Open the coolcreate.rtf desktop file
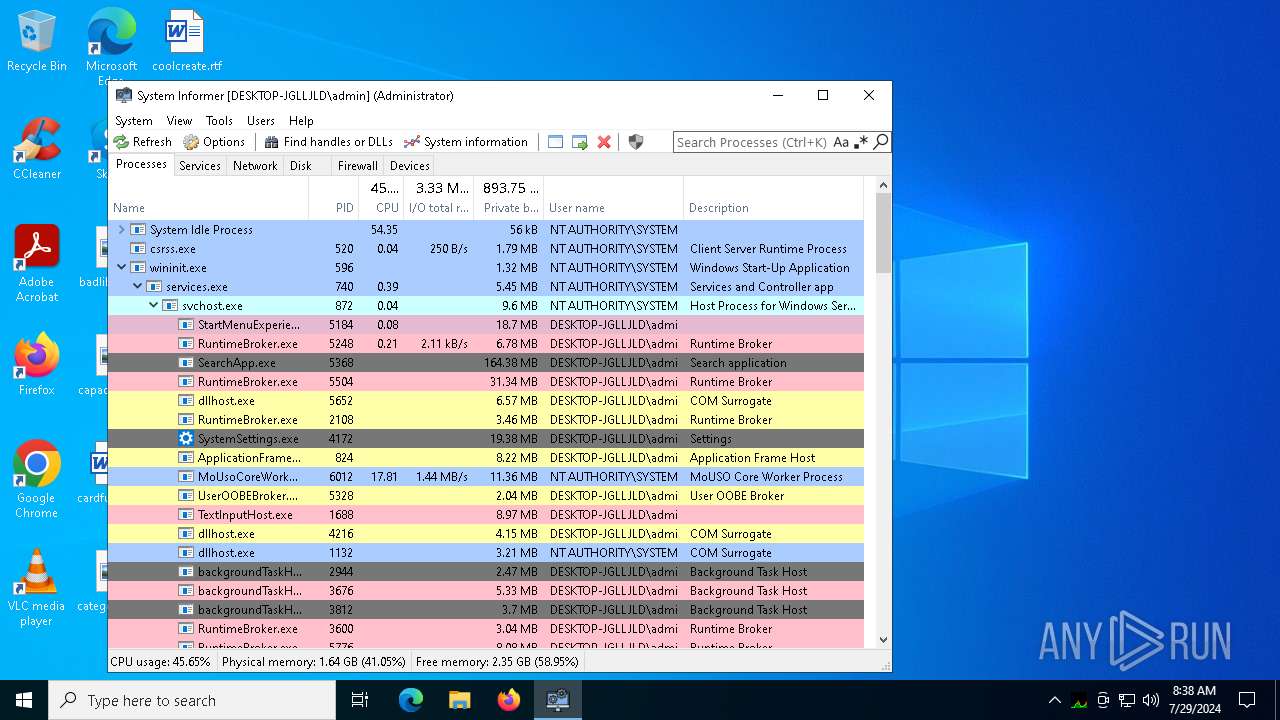 (x=187, y=42)
